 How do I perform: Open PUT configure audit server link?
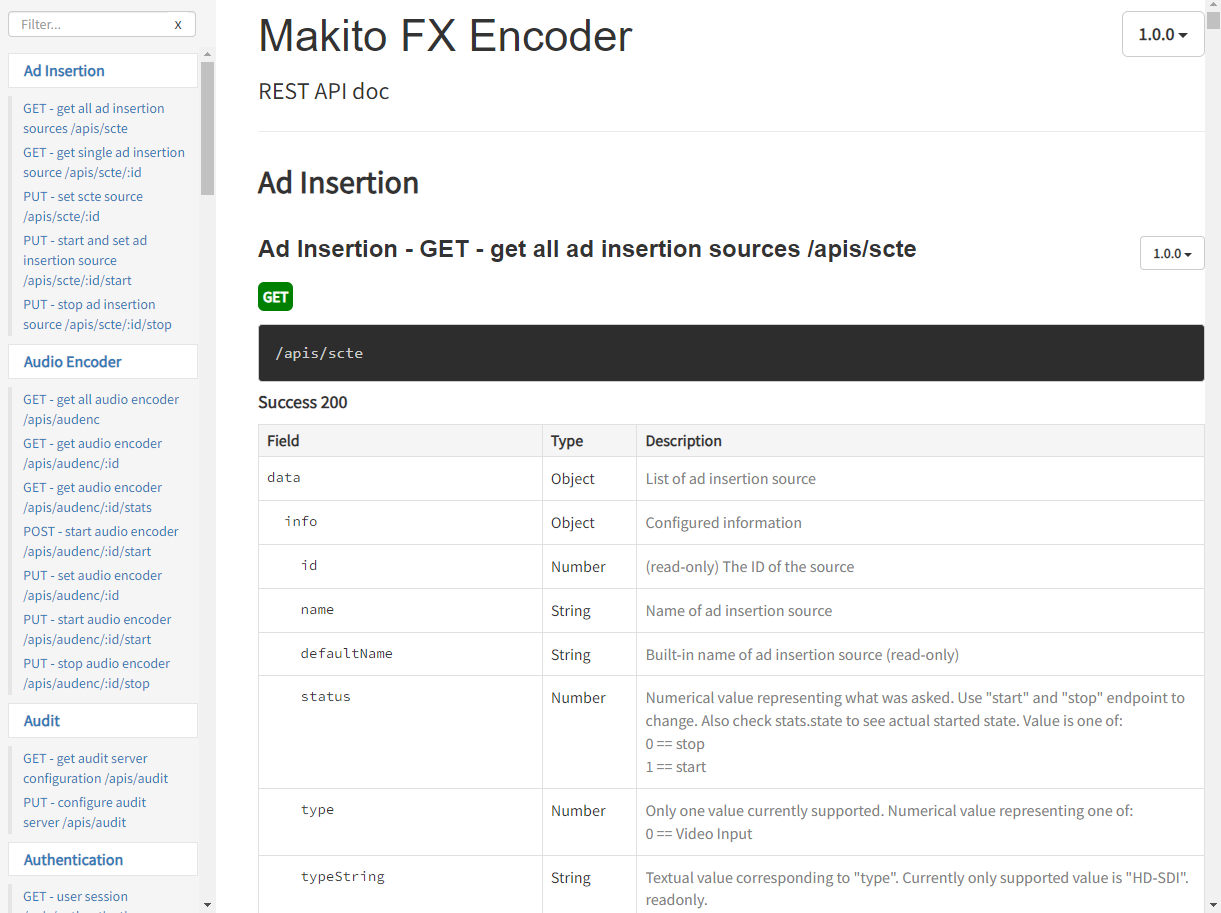[85, 812]
